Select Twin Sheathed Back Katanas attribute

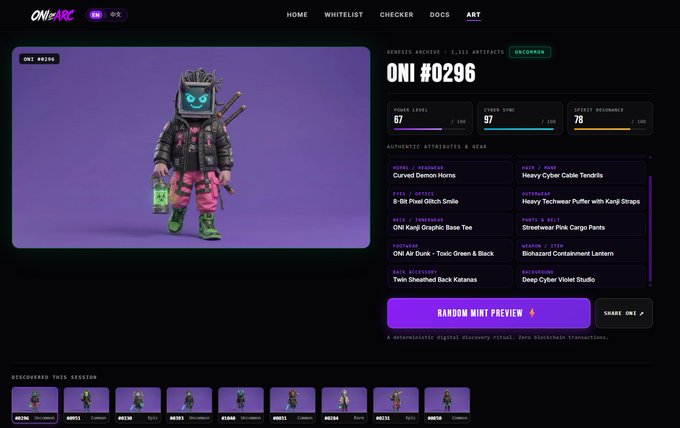click(450, 276)
